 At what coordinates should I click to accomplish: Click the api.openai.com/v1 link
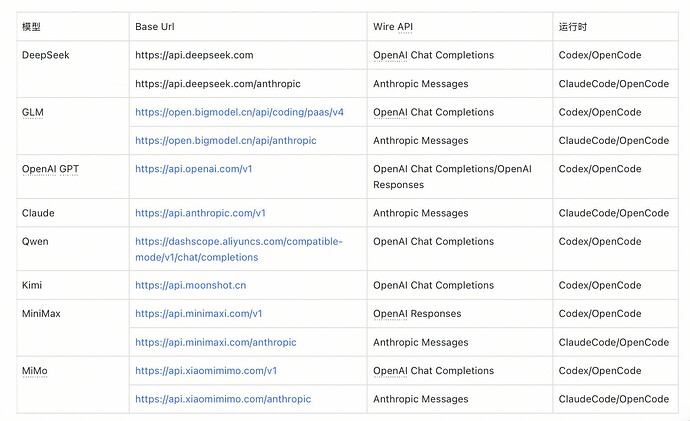coord(193,169)
